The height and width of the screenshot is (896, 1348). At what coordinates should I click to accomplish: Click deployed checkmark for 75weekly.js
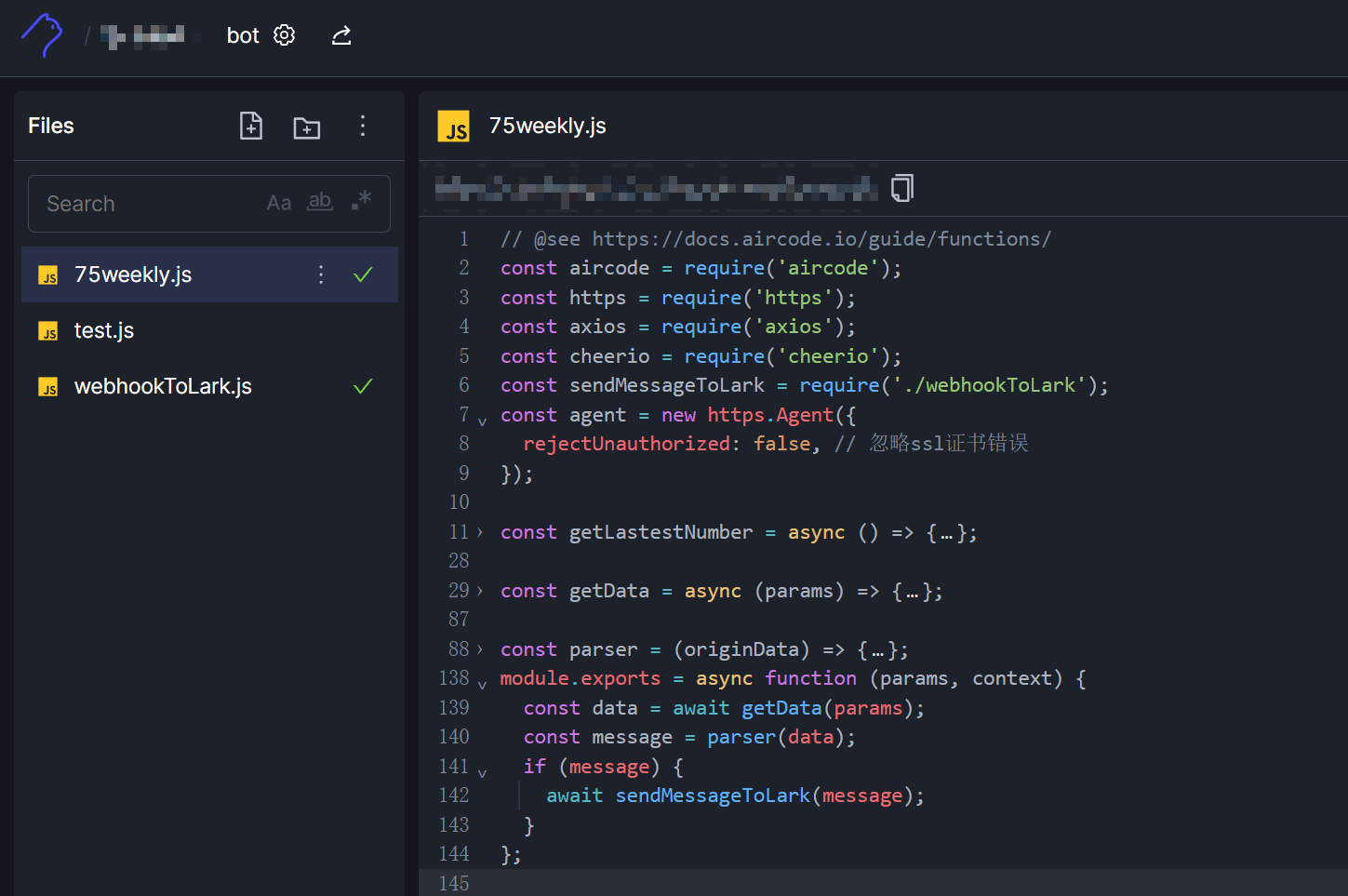pyautogui.click(x=363, y=274)
